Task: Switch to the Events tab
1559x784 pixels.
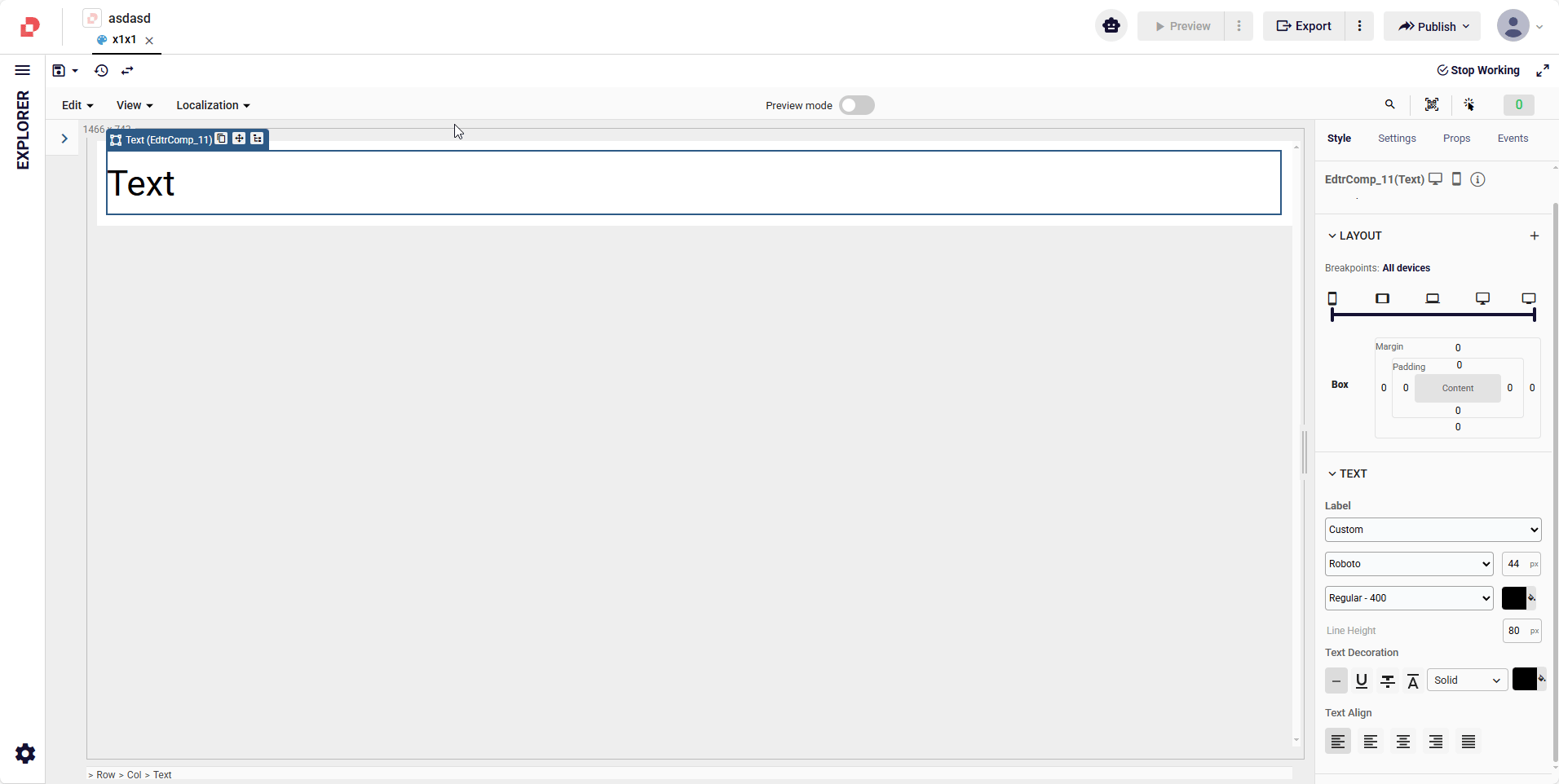Action: point(1512,139)
